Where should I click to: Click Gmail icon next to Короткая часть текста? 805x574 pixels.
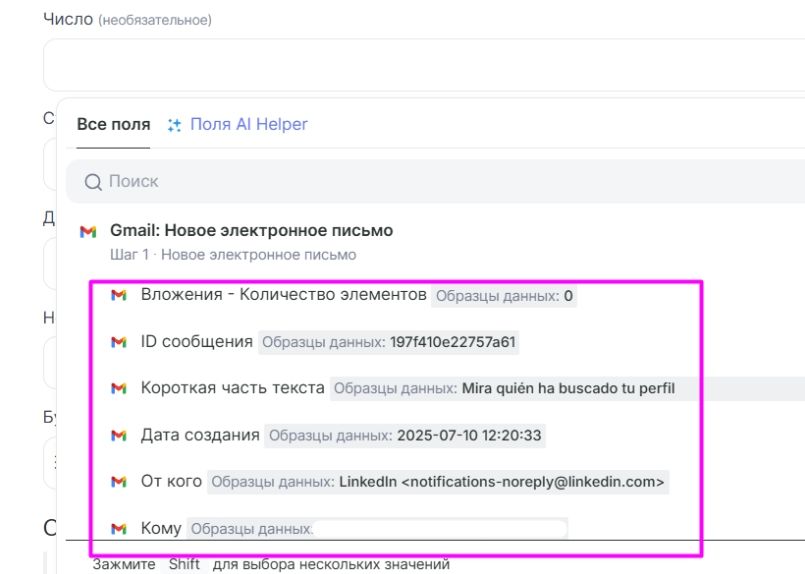[x=119, y=388]
